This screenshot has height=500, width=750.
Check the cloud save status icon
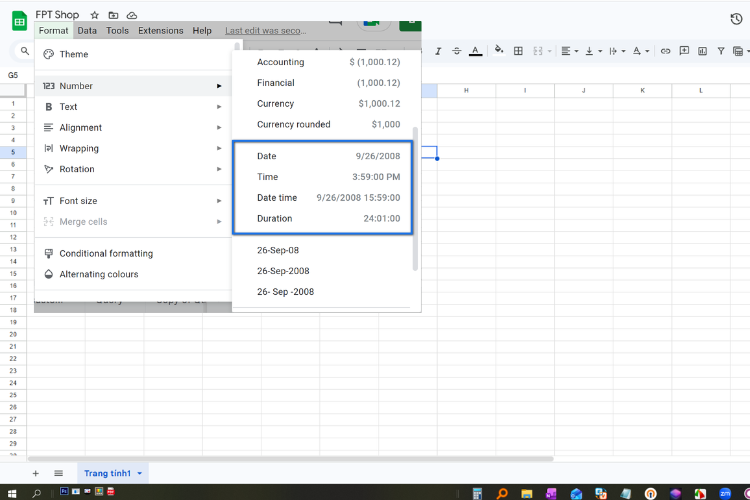pyautogui.click(x=132, y=15)
